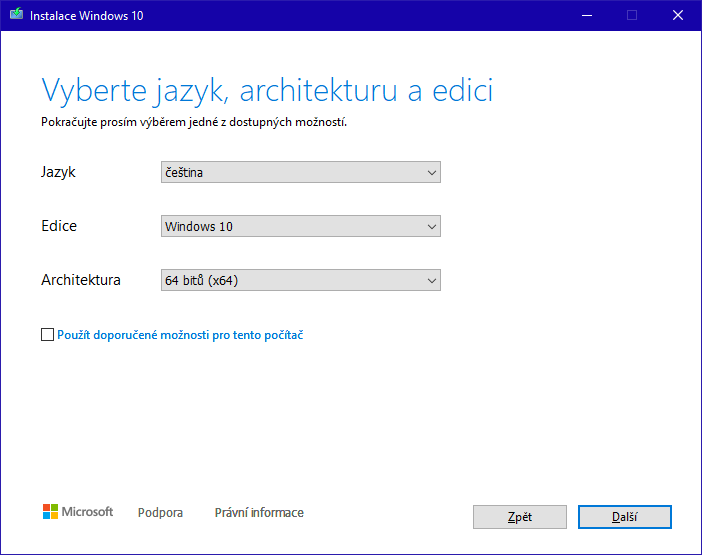This screenshot has width=702, height=555.
Task: Expand the Edice combo box
Action: click(x=300, y=227)
